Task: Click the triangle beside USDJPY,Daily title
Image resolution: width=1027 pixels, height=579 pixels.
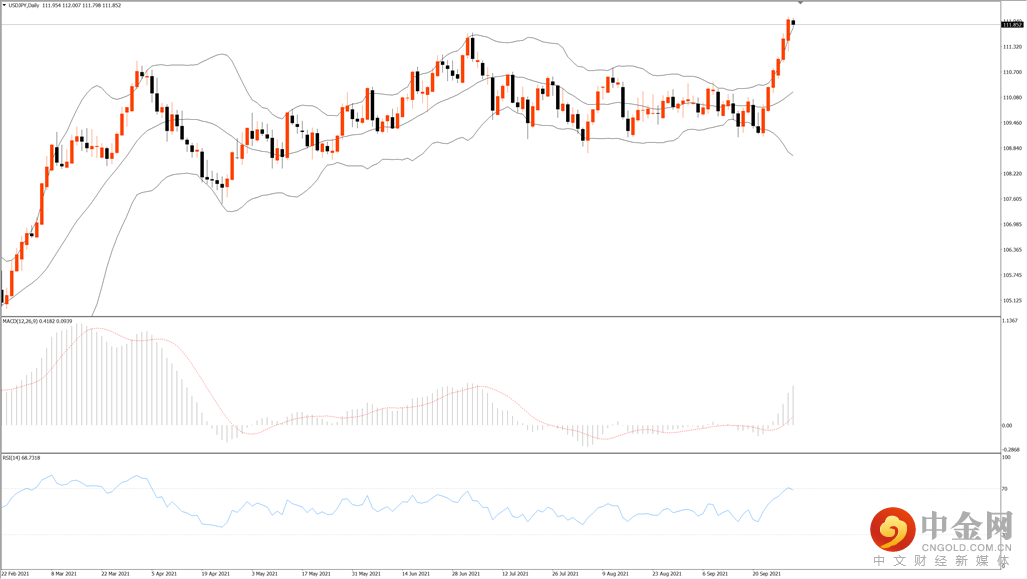Action: 4,5
